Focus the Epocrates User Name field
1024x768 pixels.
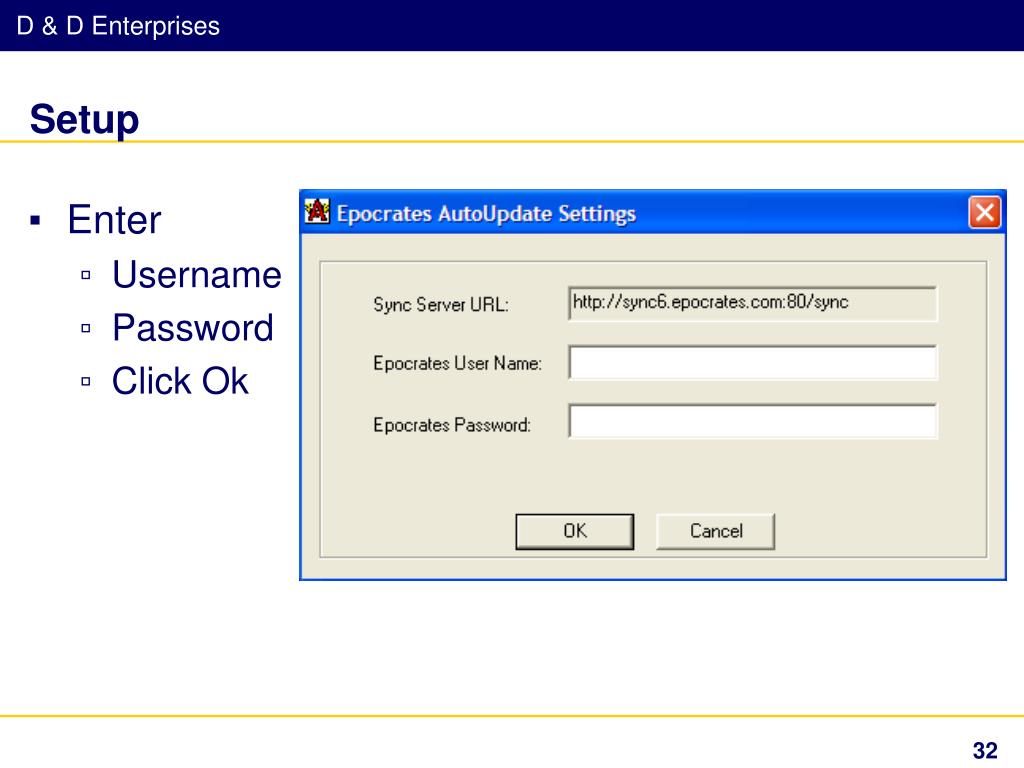pos(752,362)
